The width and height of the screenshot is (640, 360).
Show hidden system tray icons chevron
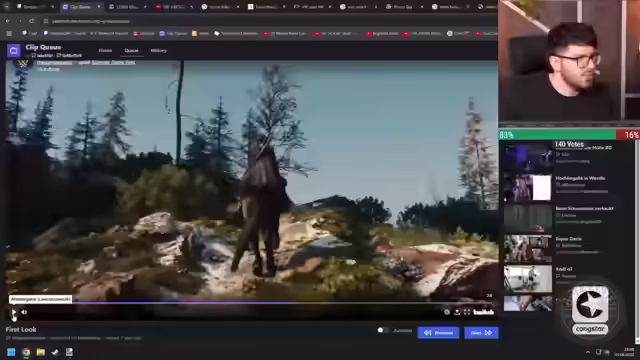click(x=588, y=352)
